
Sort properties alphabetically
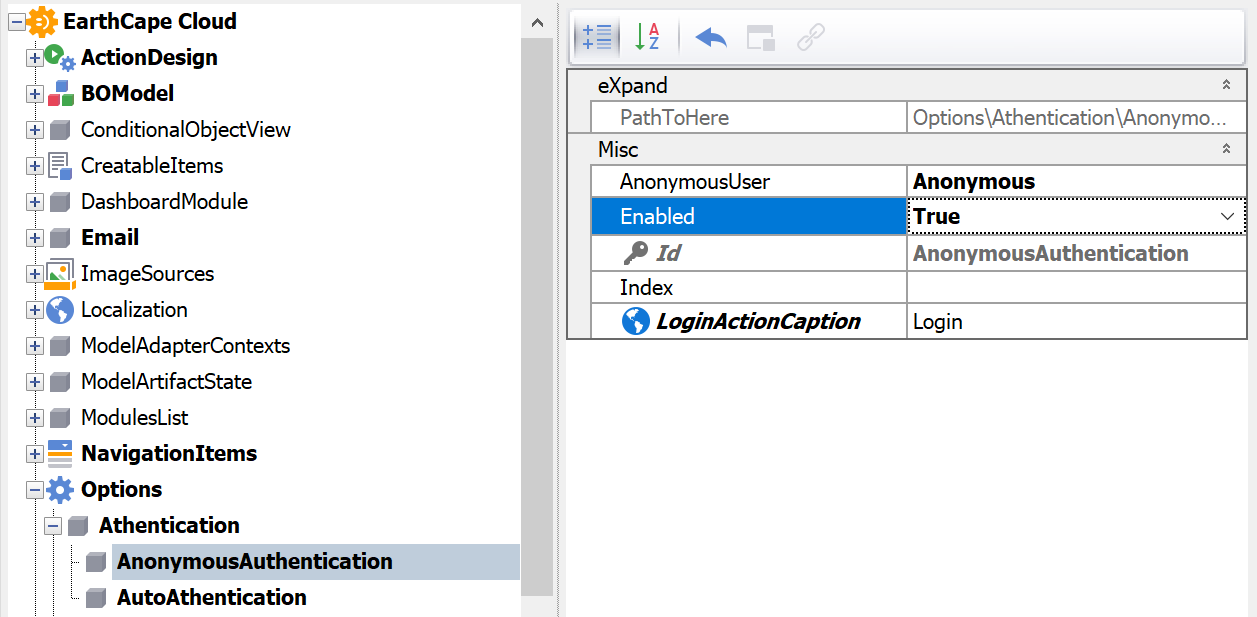[648, 38]
